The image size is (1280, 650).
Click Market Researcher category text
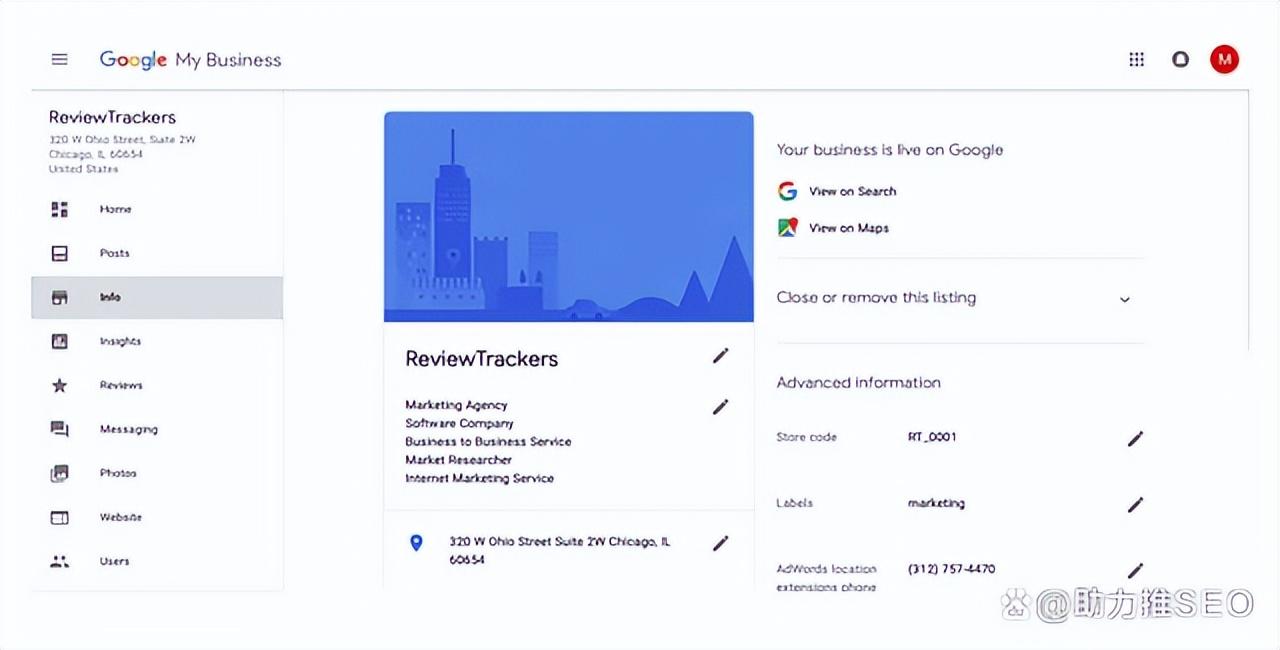458,460
